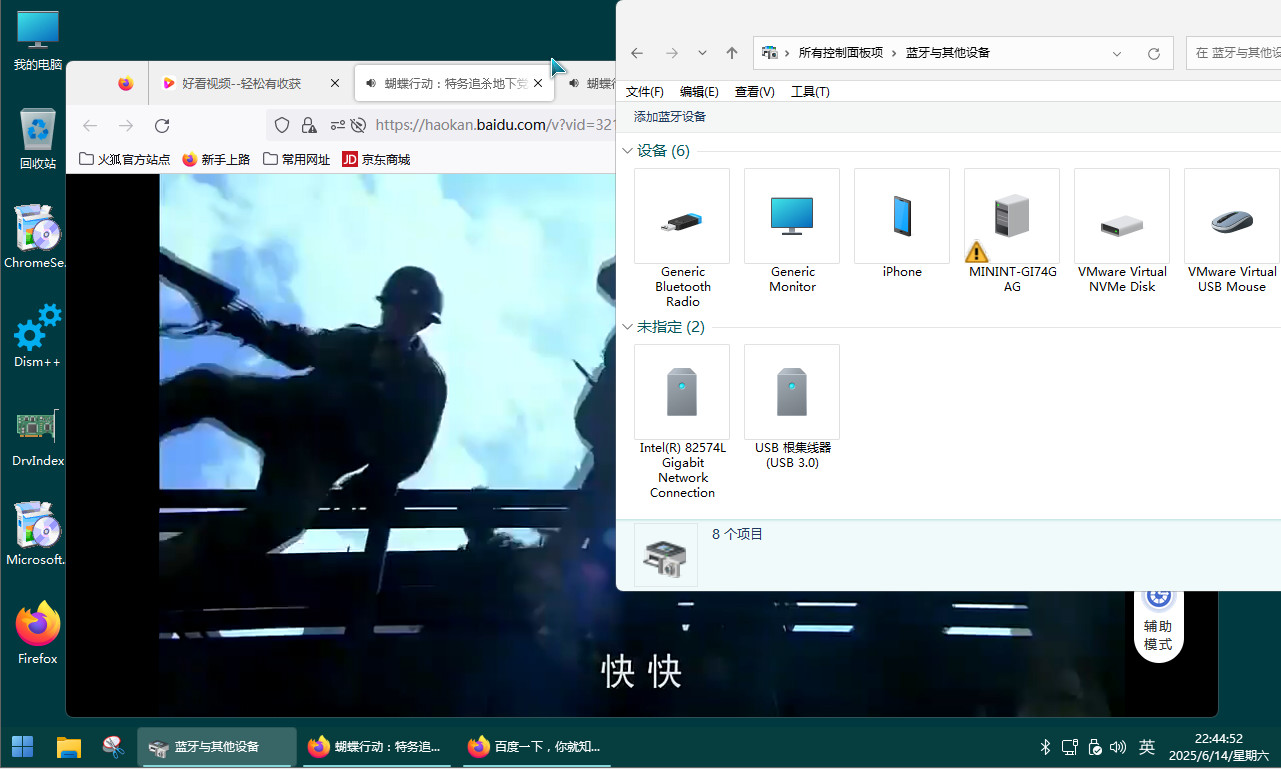Click 蓝牙与其他设备 breadcrumb segment
Viewport: 1281px width, 769px height.
(947, 53)
